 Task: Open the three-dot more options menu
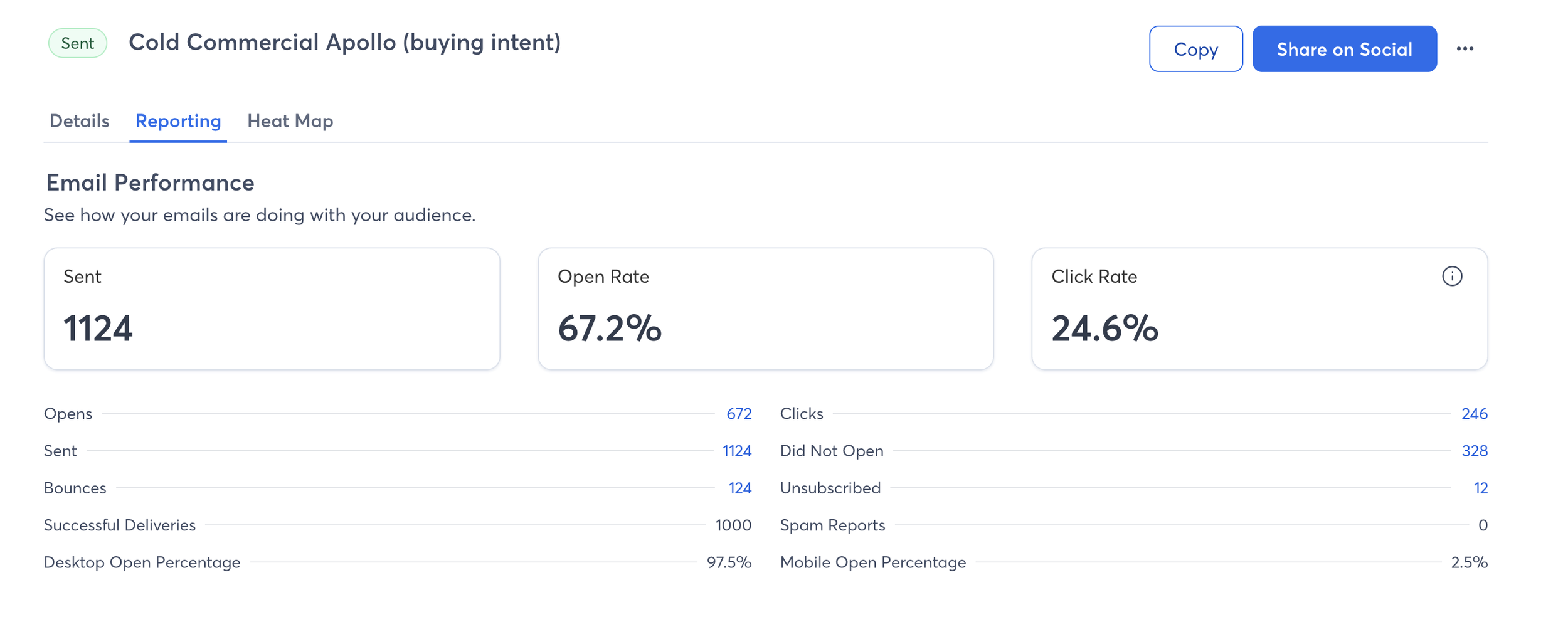click(x=1465, y=49)
